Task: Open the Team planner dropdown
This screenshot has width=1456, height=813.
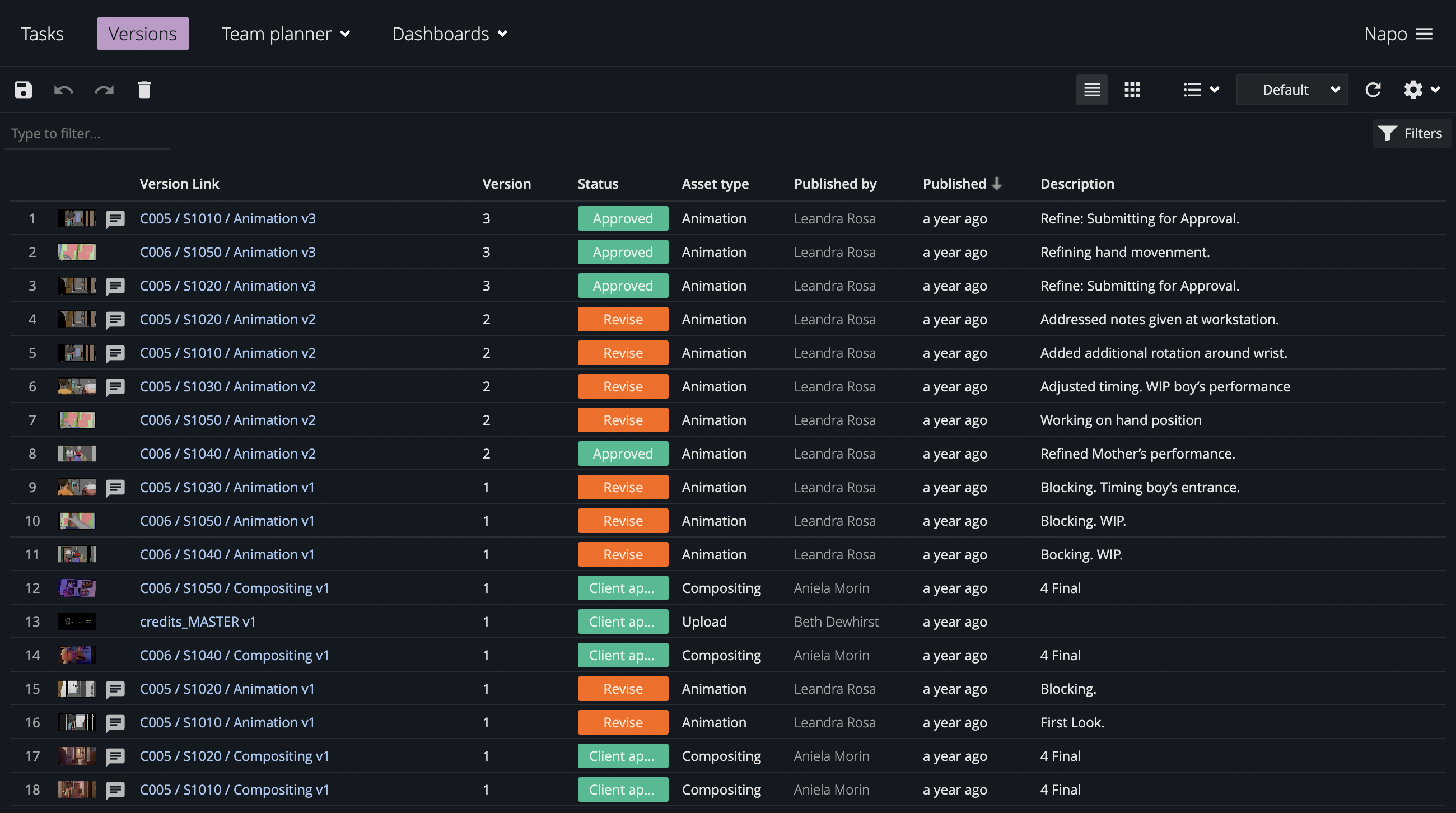Action: coord(286,34)
